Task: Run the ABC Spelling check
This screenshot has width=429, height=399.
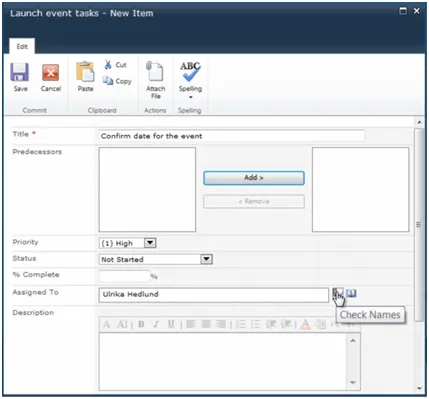Action: (190, 71)
